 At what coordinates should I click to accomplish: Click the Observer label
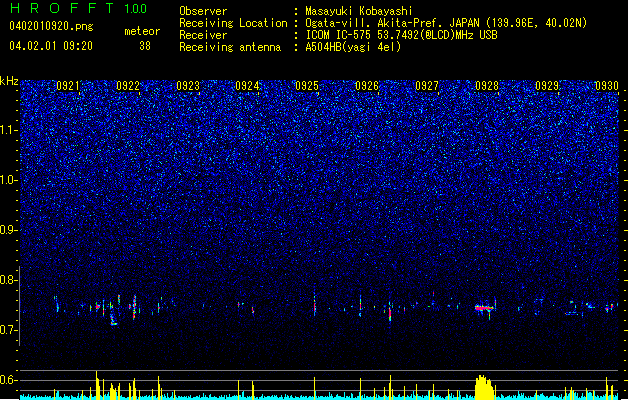(203, 11)
